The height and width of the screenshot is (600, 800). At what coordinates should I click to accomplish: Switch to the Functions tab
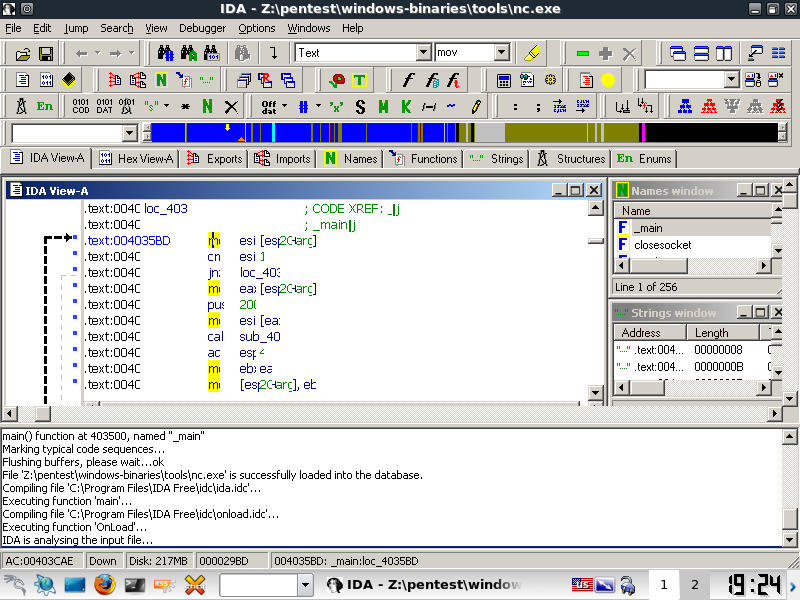(x=423, y=159)
